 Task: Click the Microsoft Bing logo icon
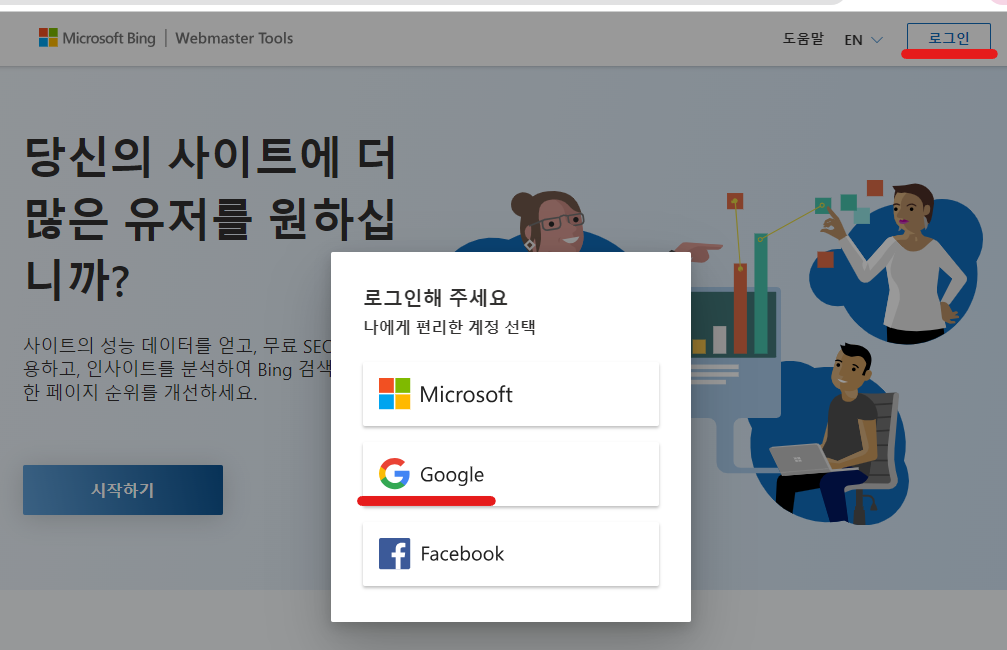[x=48, y=37]
